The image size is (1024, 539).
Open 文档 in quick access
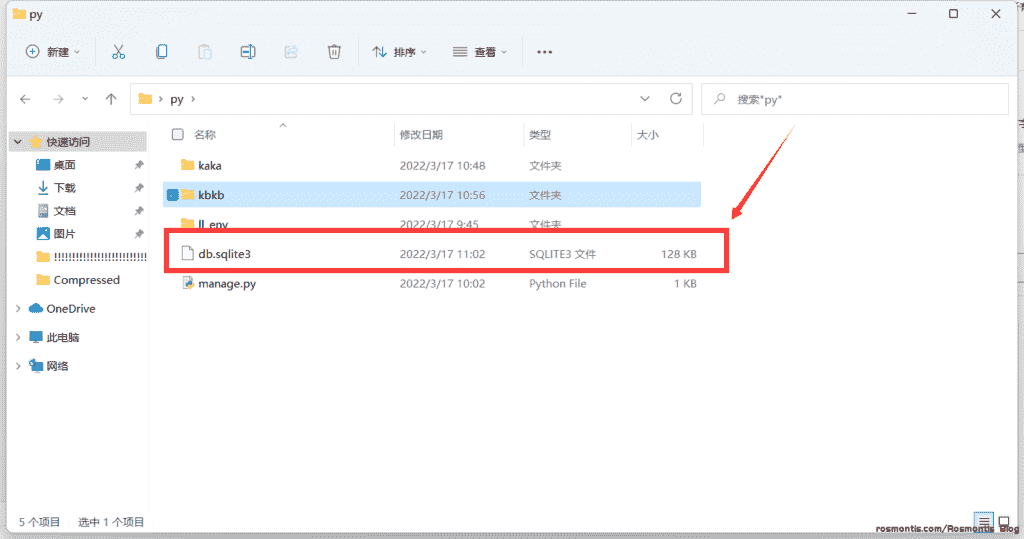[65, 210]
